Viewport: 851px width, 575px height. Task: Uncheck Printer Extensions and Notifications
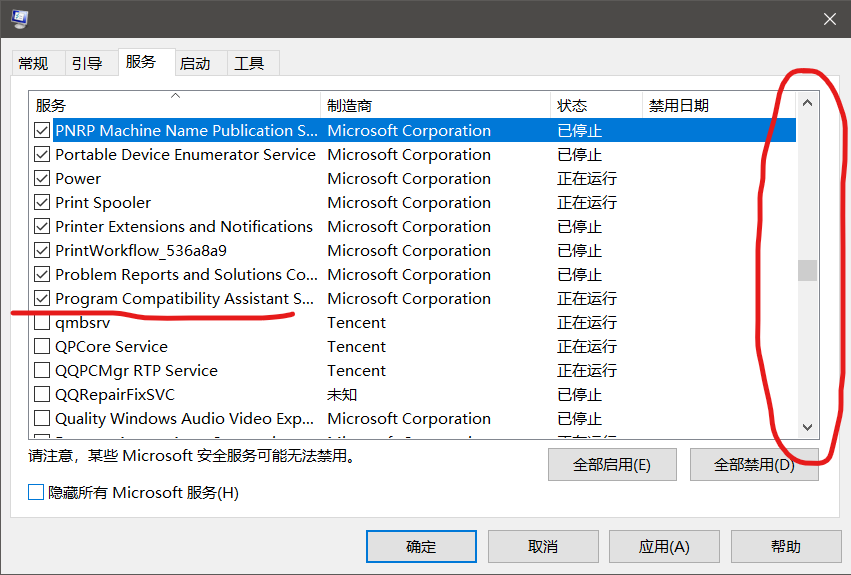coord(42,226)
